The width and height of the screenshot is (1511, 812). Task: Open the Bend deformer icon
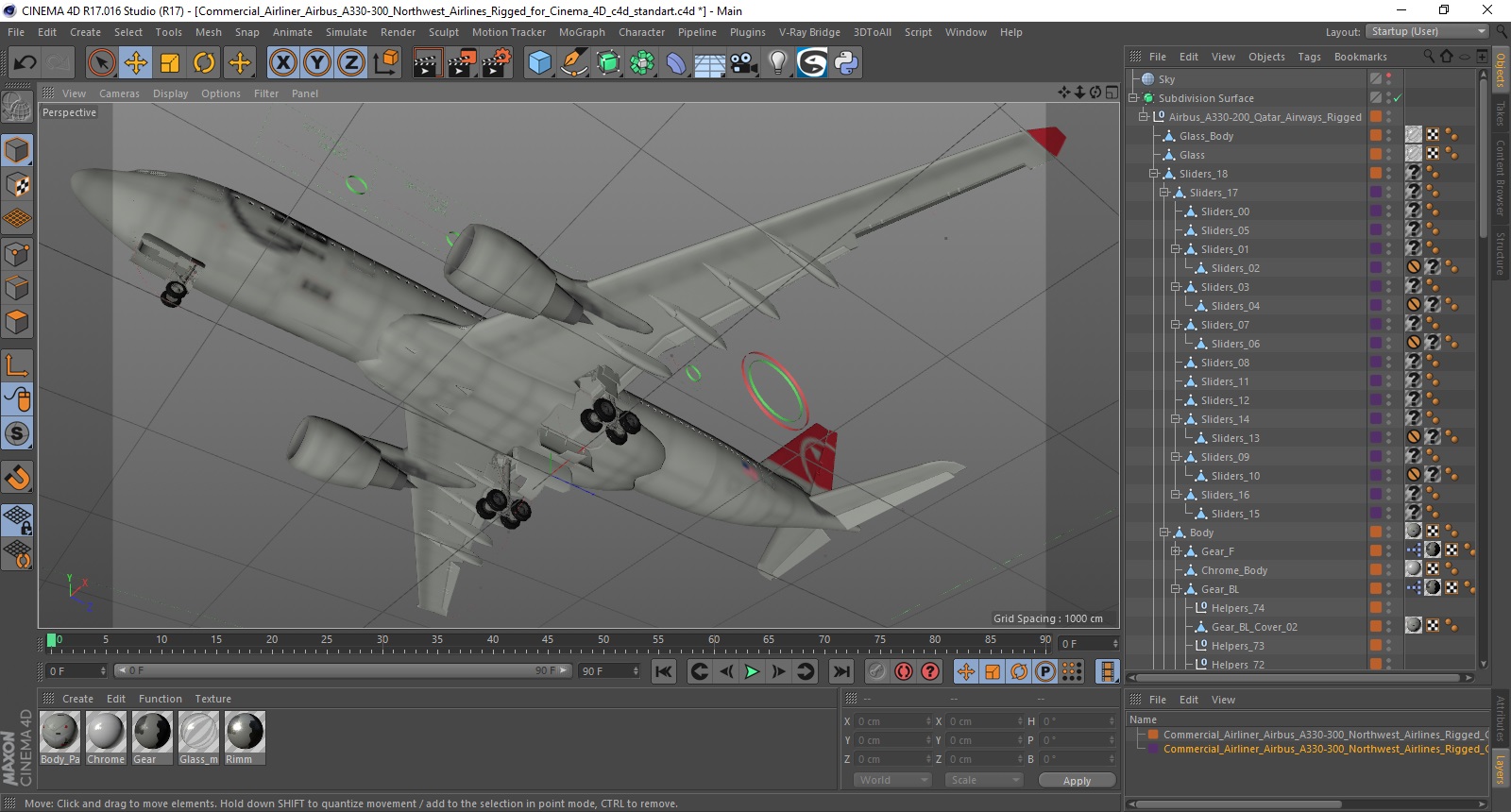[676, 63]
